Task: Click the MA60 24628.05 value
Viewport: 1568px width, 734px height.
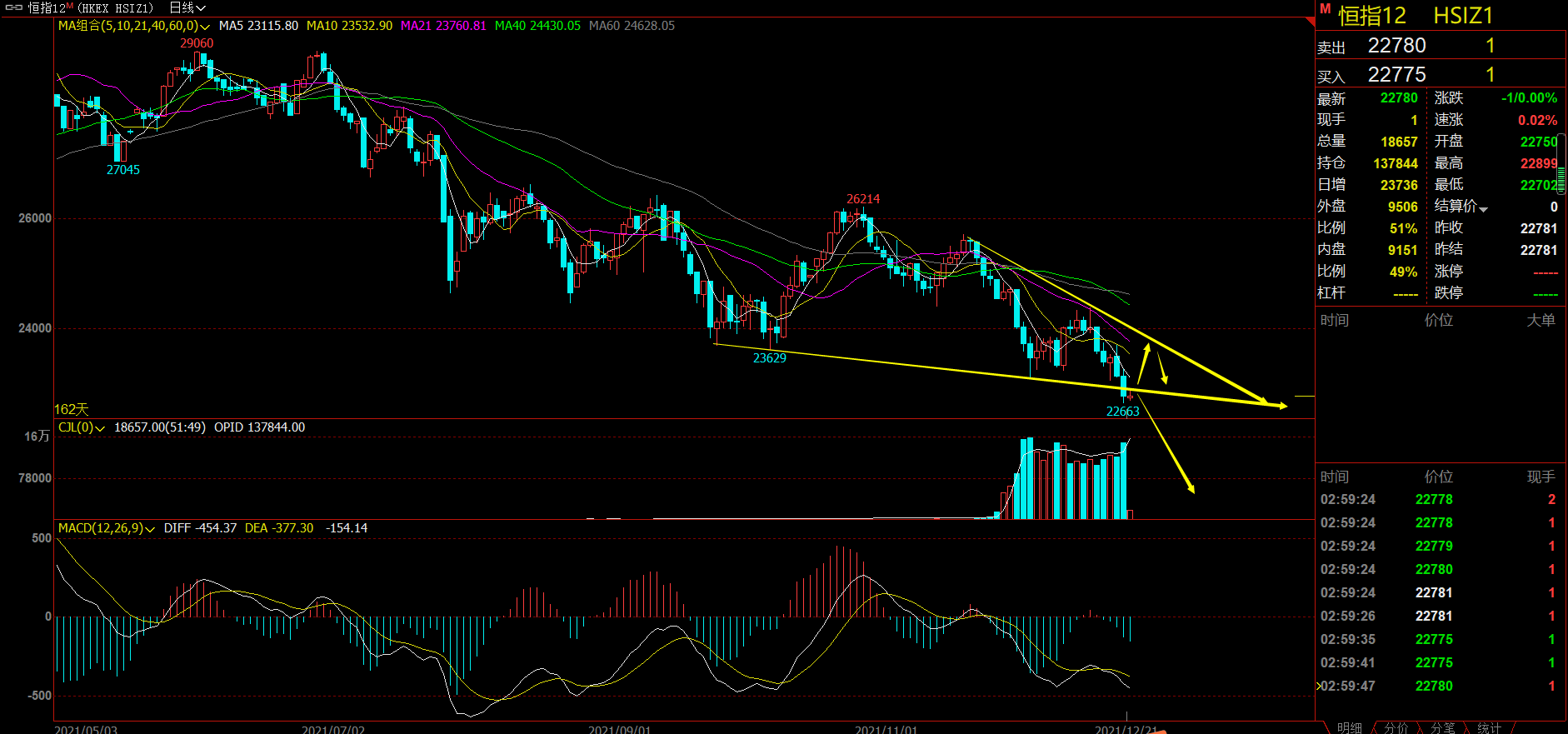Action: tap(632, 26)
